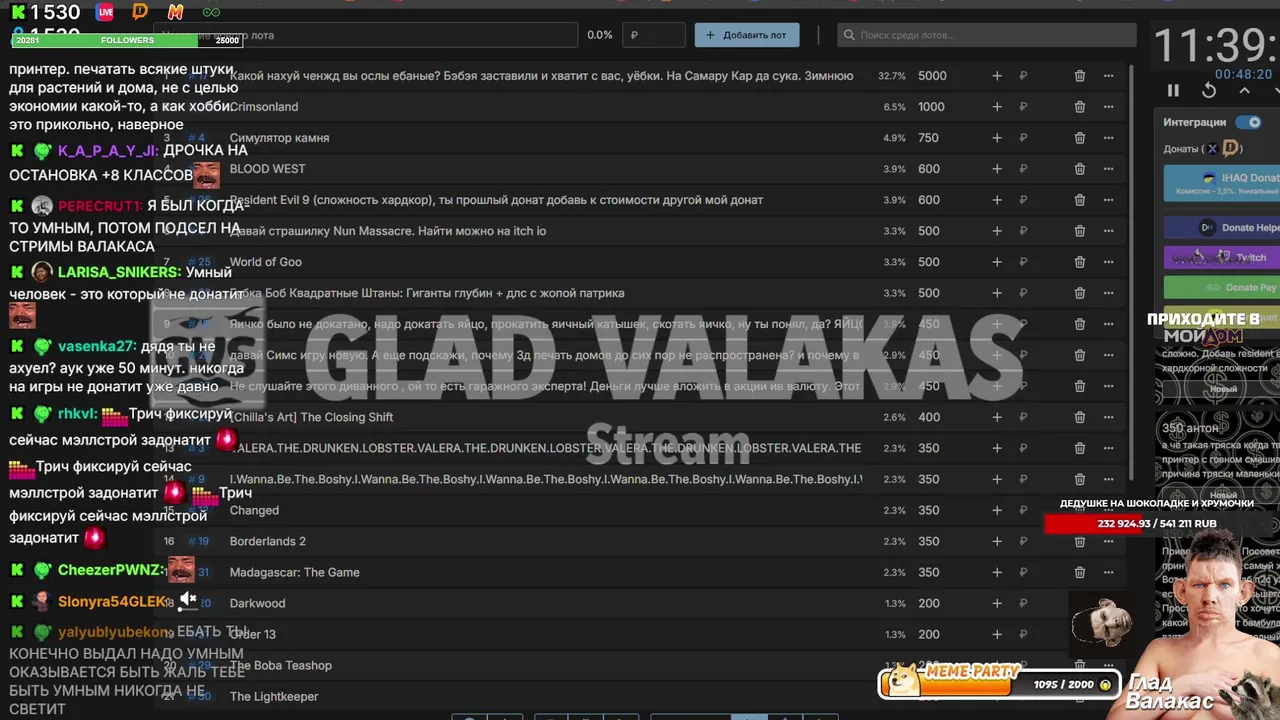Delete the Nun Massacre lot via trash
Screen dimensions: 1280x720
pos(1080,231)
